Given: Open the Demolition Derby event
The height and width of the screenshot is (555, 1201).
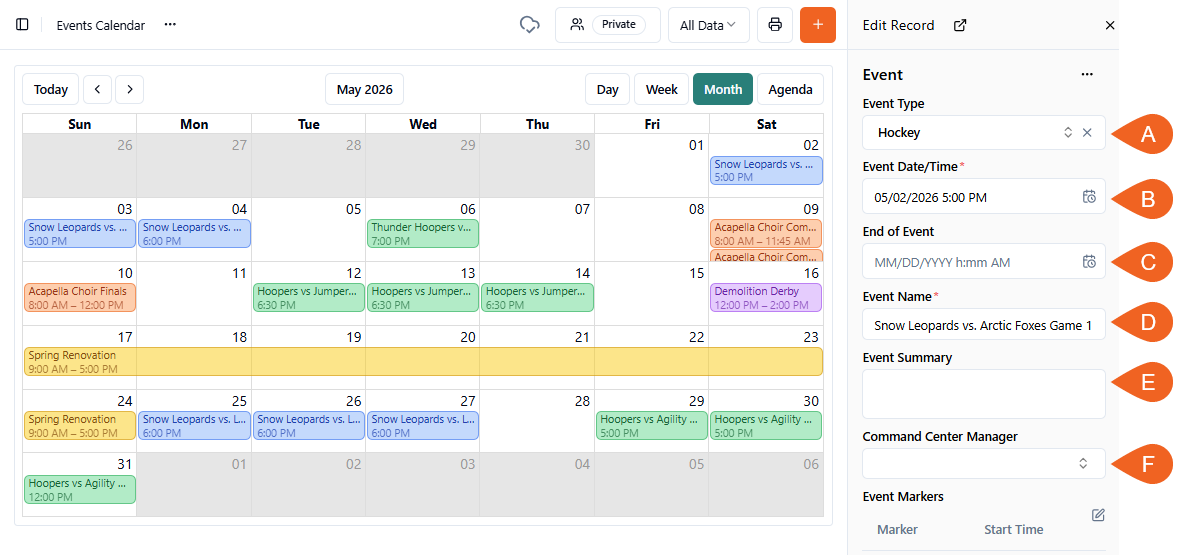Looking at the screenshot, I should [766, 298].
